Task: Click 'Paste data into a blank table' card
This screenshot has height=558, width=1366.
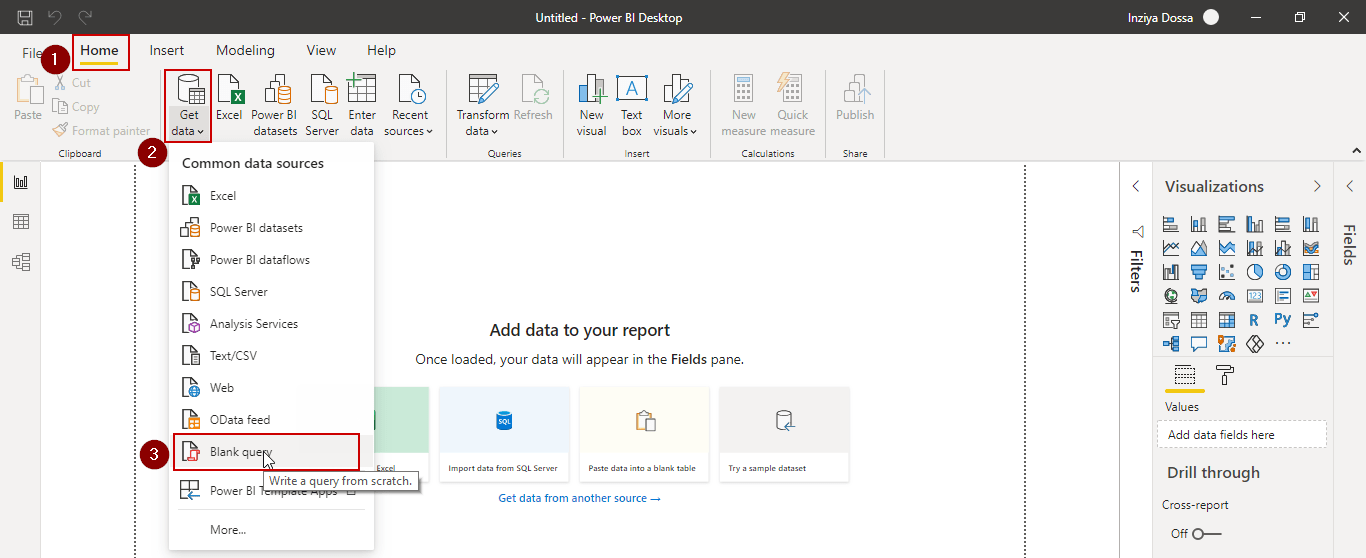Action: [x=644, y=435]
